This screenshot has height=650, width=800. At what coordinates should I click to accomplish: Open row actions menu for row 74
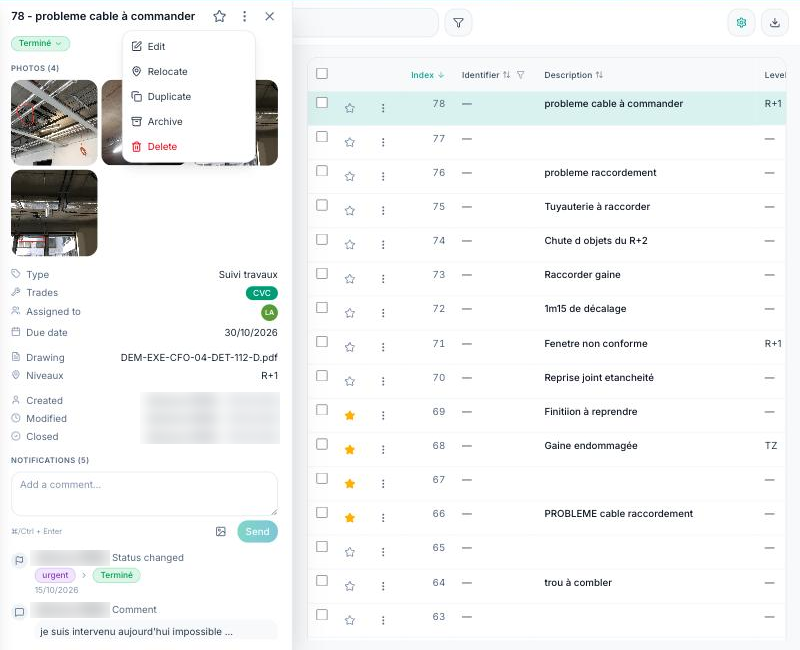tap(383, 245)
